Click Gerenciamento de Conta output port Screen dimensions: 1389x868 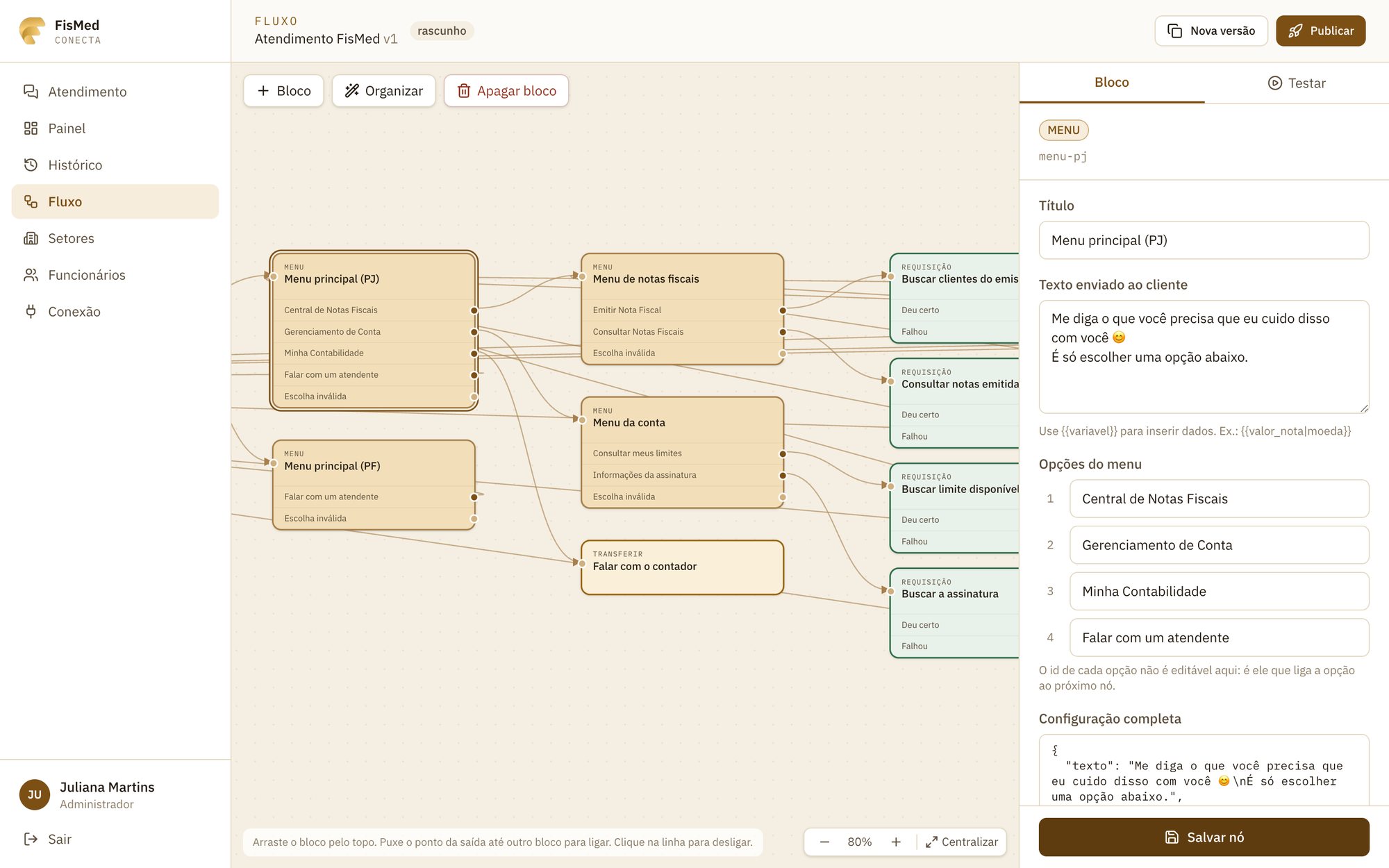474,332
